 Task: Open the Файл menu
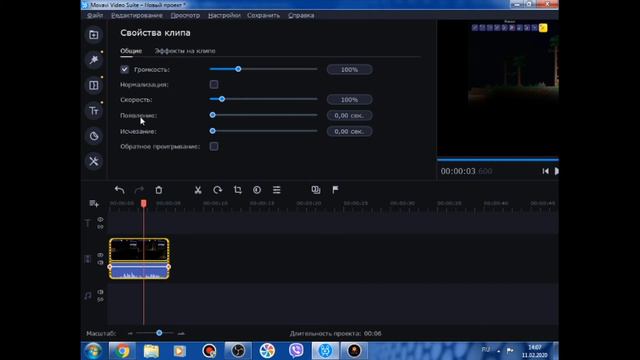[95, 16]
